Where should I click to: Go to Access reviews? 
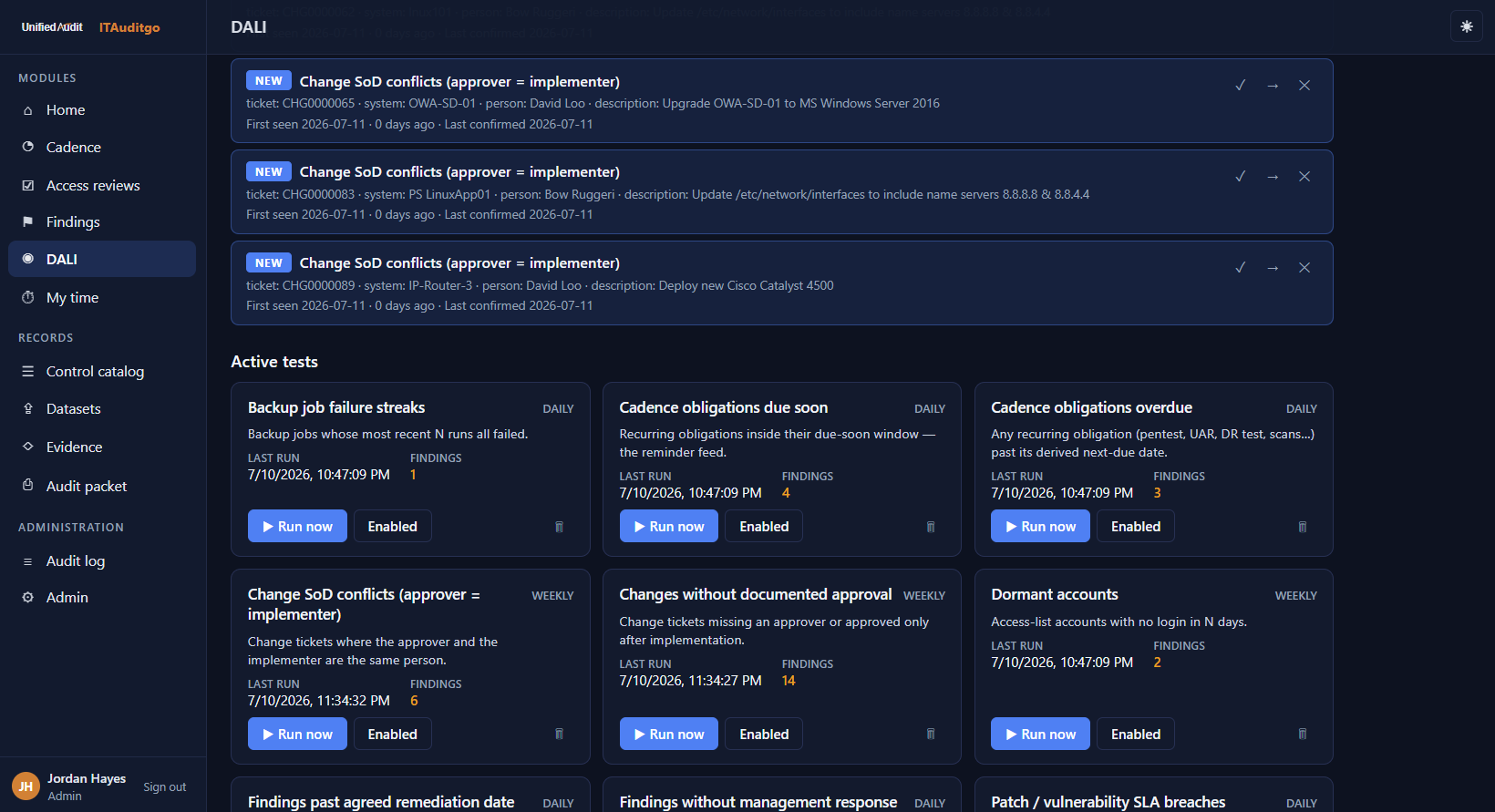click(x=102, y=185)
